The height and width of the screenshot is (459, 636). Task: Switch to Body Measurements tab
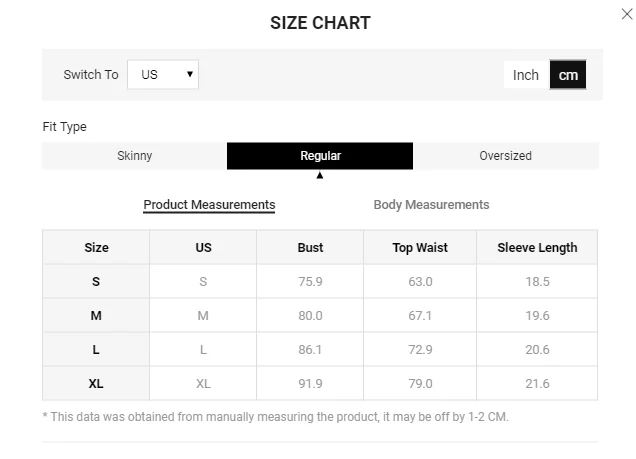[x=431, y=205]
